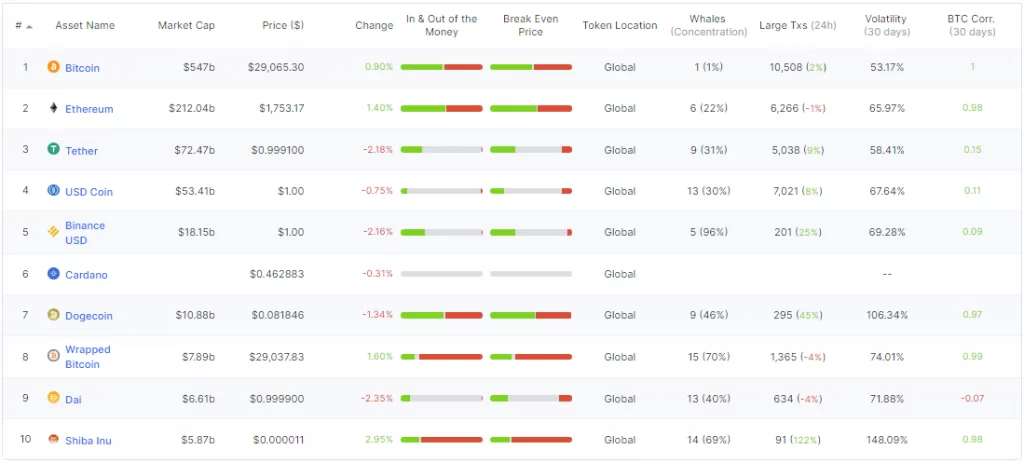Screen dimensions: 1024x463
Task: Click Shiba Inu change value 2.95%
Action: (379, 440)
